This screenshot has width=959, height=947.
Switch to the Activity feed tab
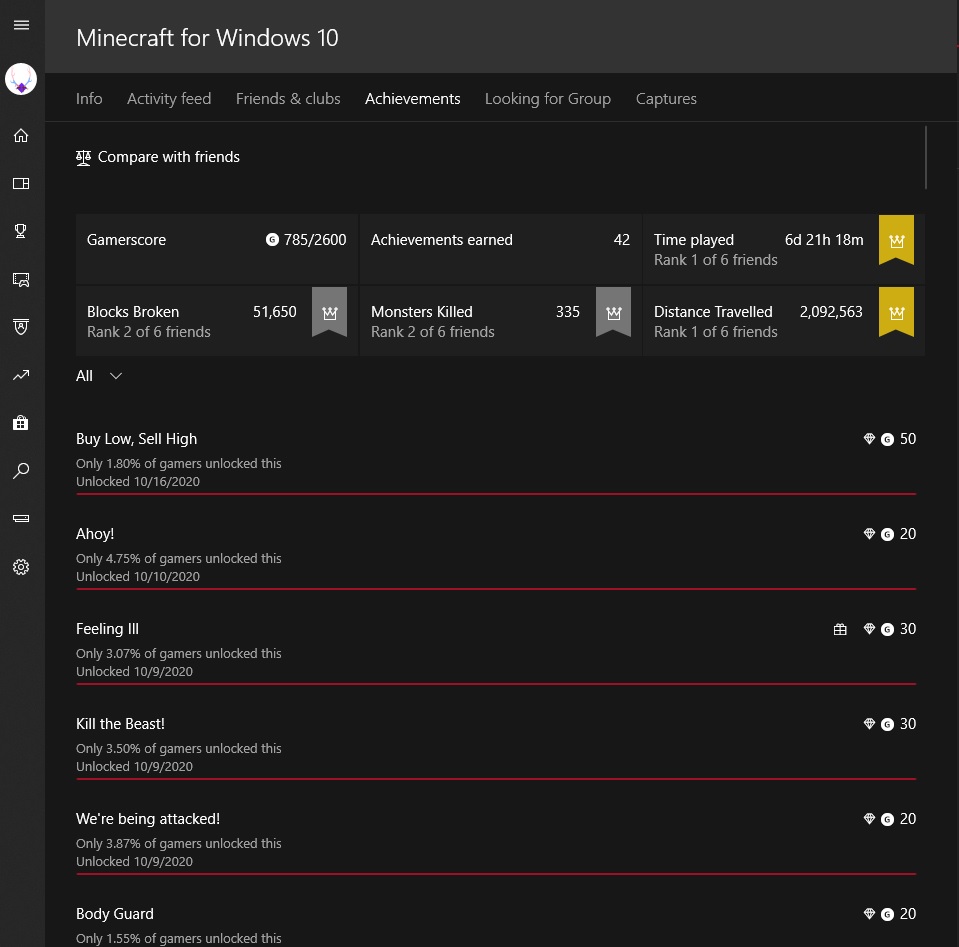[x=169, y=99]
